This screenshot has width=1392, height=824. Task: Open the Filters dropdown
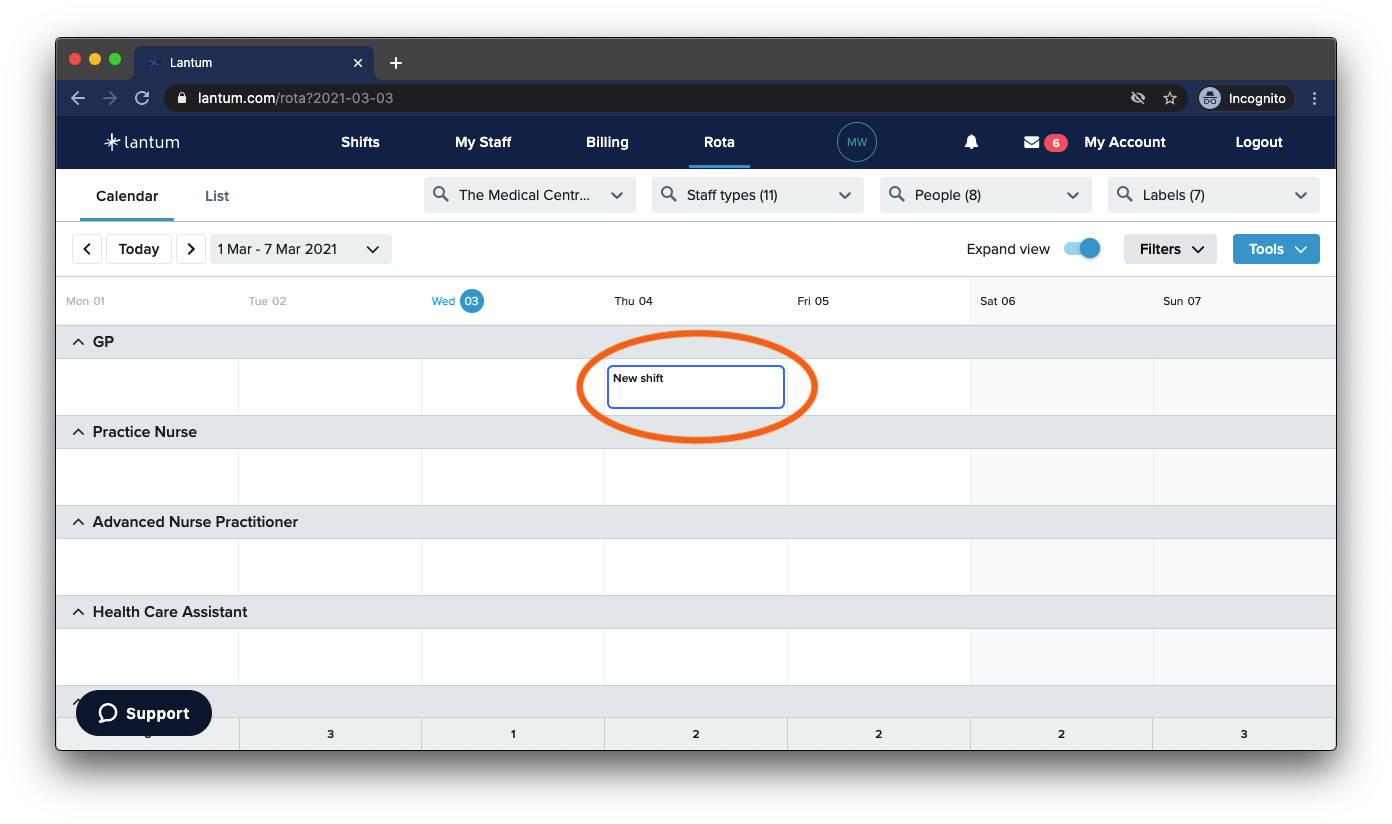click(x=1170, y=249)
